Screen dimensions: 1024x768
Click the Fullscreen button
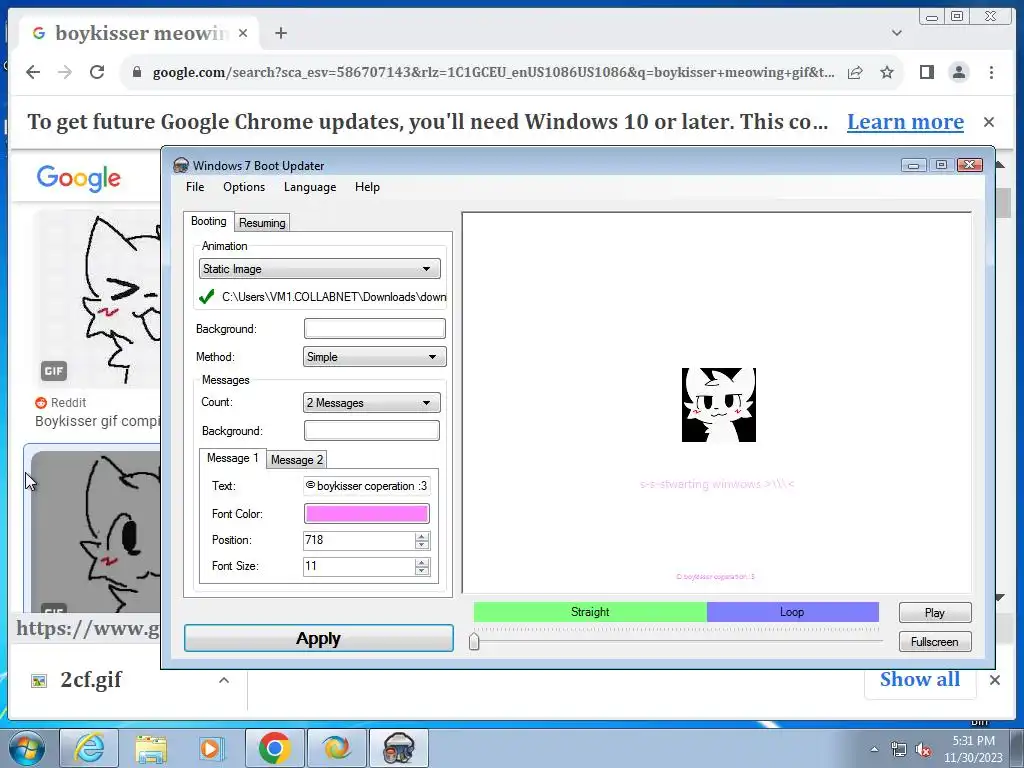pos(935,641)
